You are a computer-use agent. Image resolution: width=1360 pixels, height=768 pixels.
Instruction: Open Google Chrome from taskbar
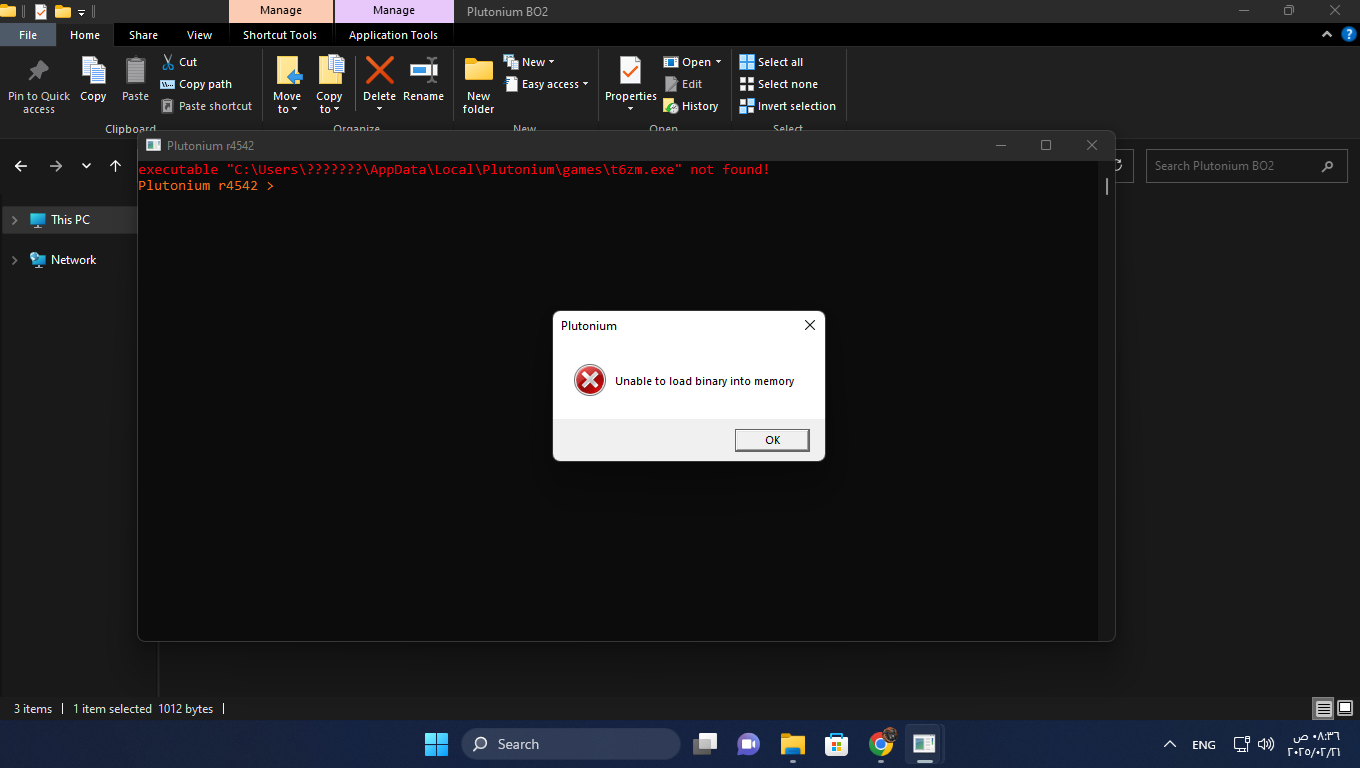pos(881,744)
